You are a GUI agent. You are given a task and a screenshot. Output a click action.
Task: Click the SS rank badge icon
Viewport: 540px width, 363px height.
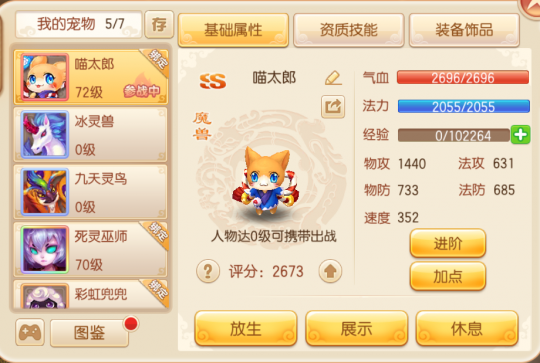[213, 81]
